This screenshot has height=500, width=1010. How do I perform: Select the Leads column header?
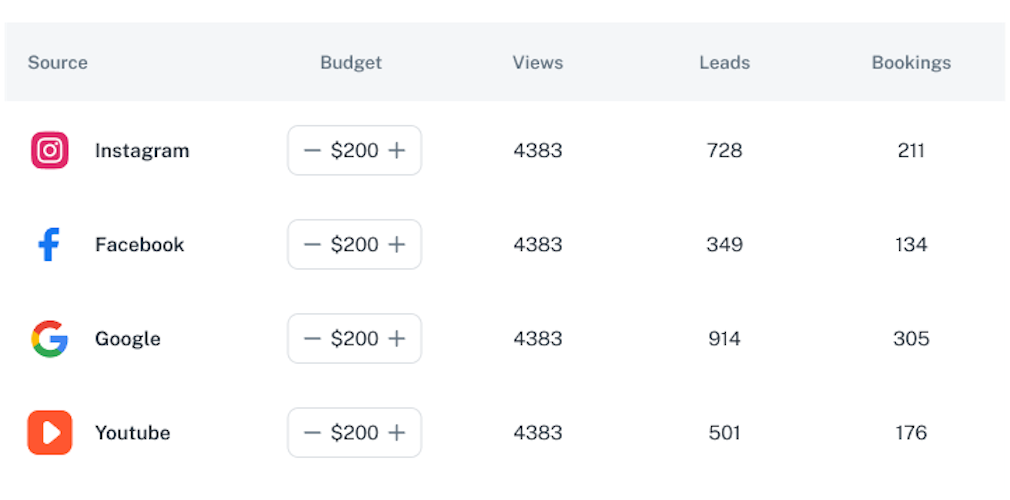point(725,62)
